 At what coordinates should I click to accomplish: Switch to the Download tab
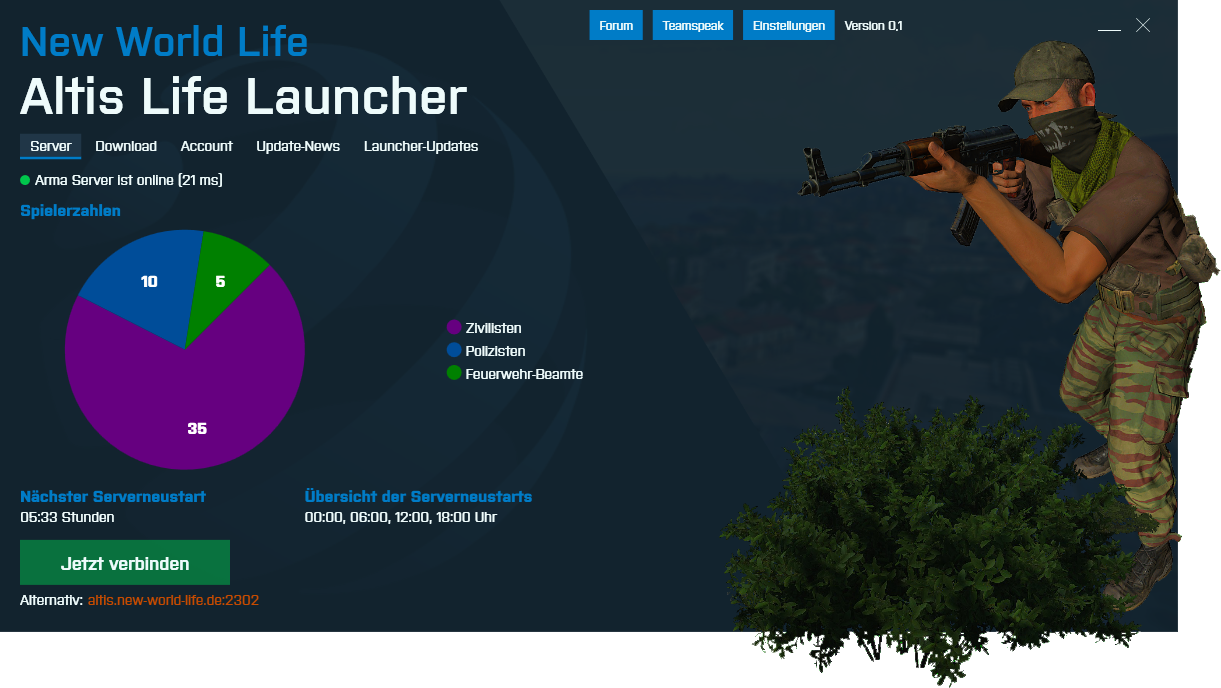(126, 147)
